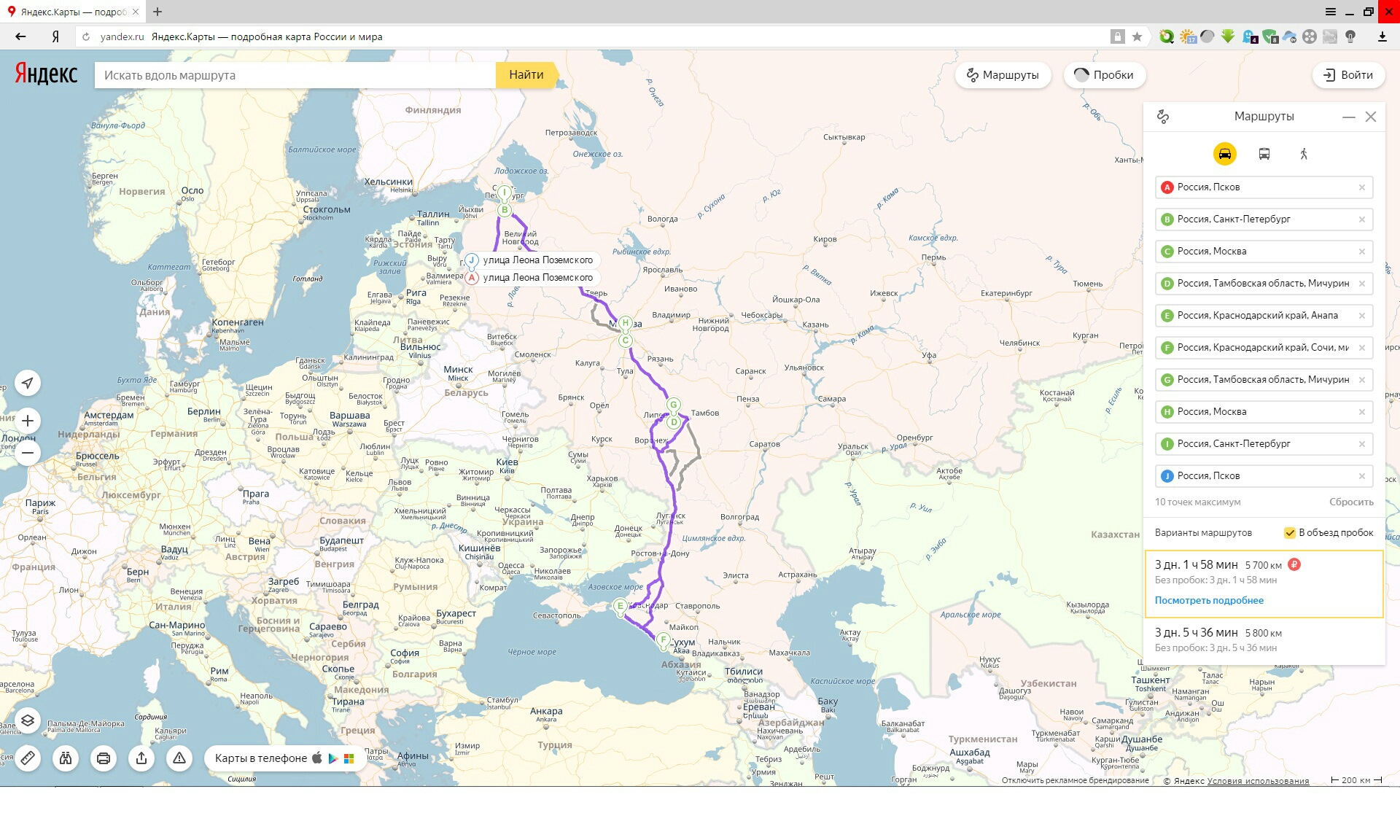Click the Войти login button
Image resolution: width=1400 pixels, height=840 pixels.
point(1348,75)
